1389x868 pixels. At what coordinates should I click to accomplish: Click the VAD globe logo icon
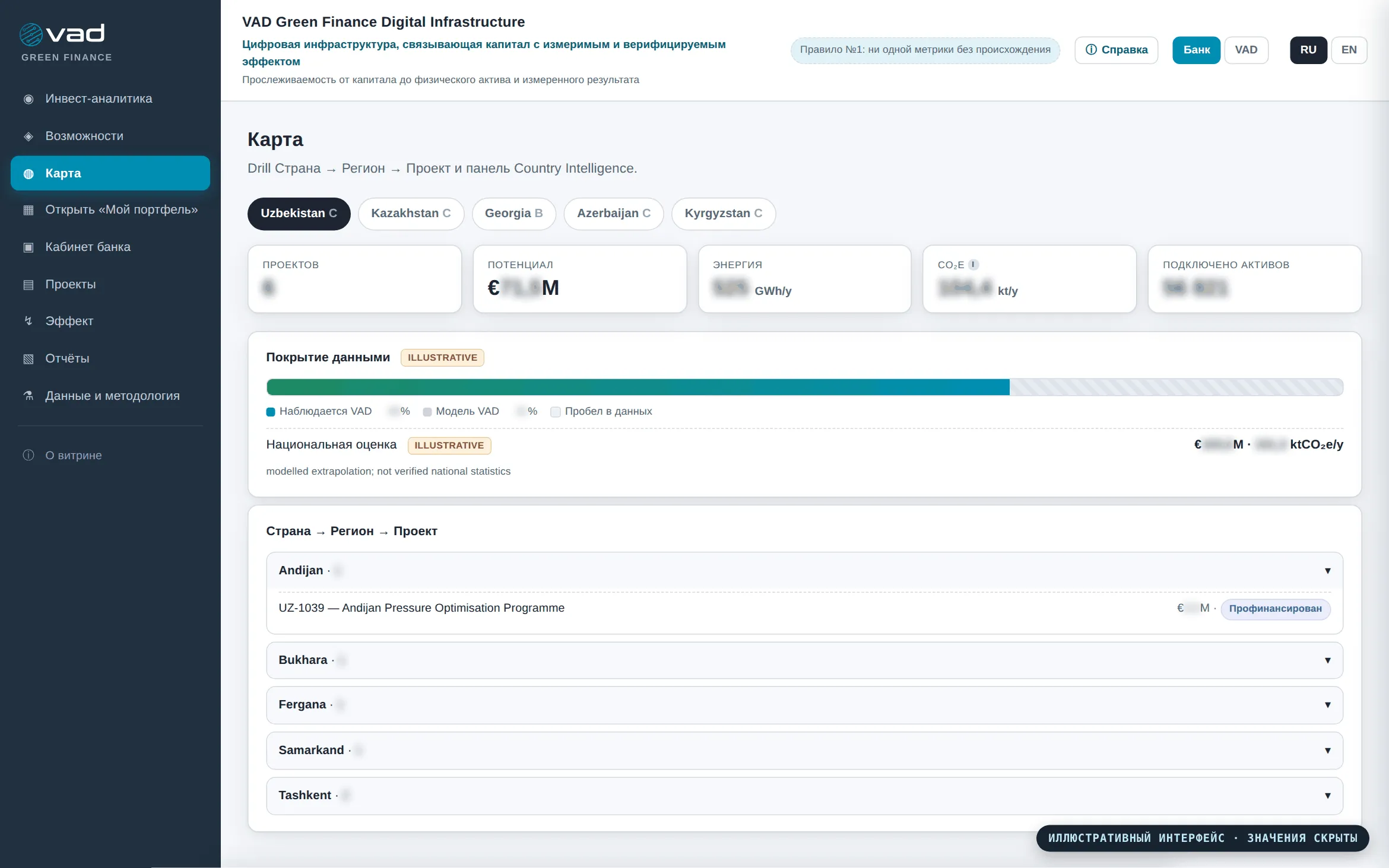coord(31,34)
